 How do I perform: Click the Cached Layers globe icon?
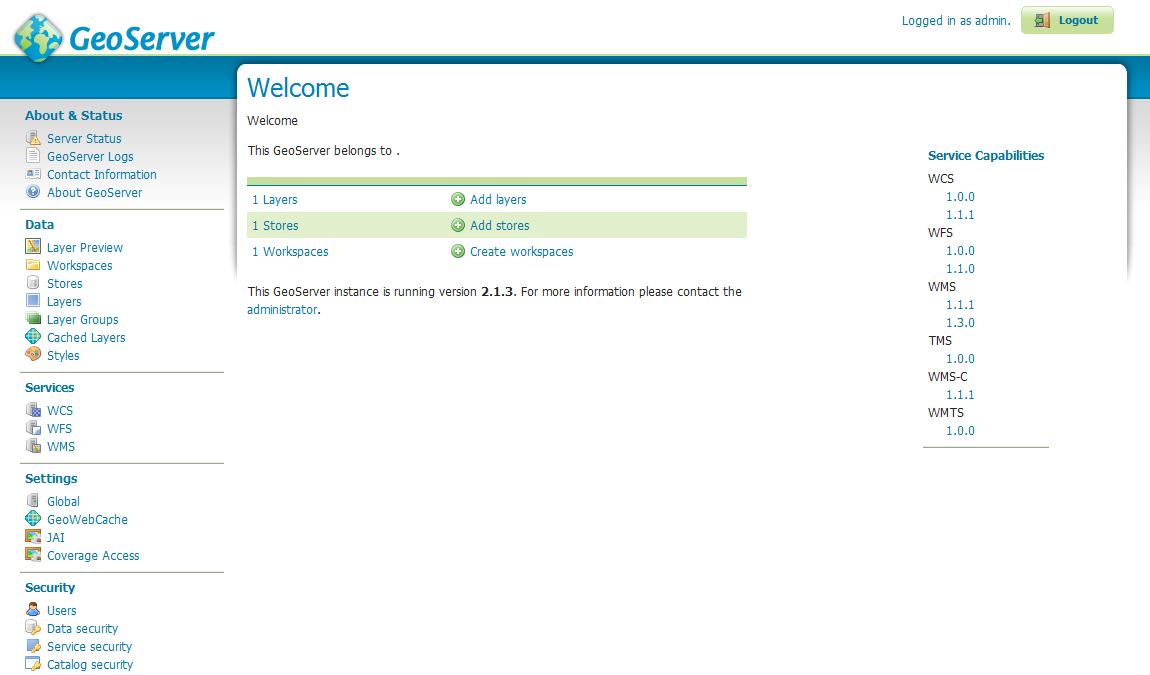click(x=33, y=337)
